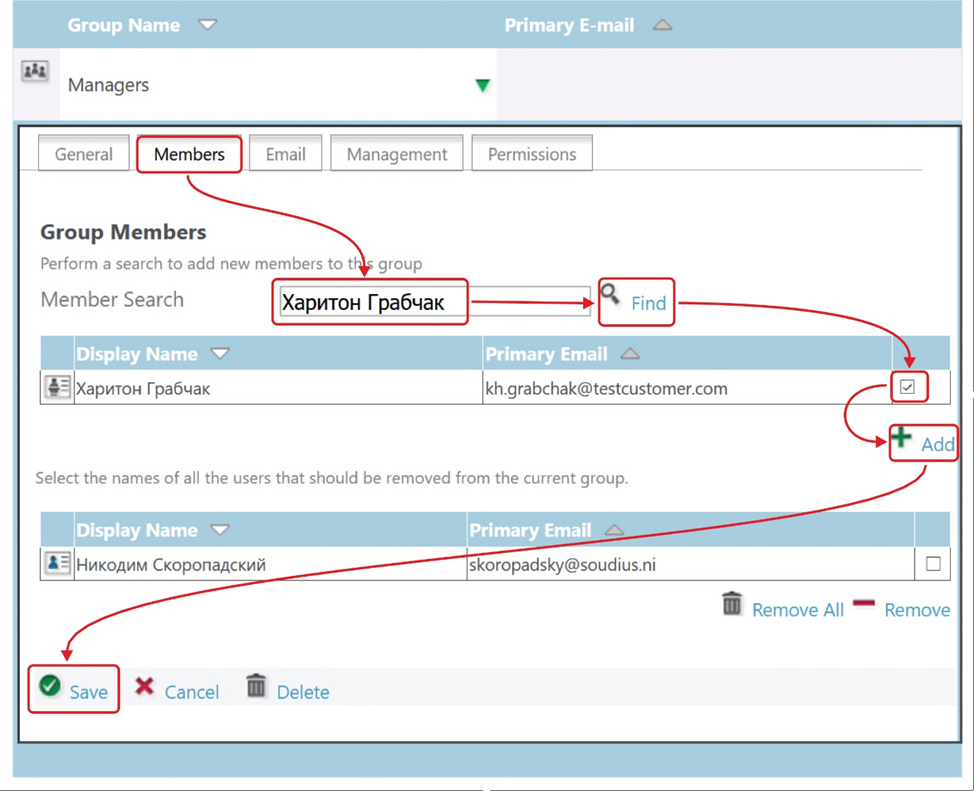Open the Permissions tab
Viewport: 974px width, 791px height.
(532, 154)
